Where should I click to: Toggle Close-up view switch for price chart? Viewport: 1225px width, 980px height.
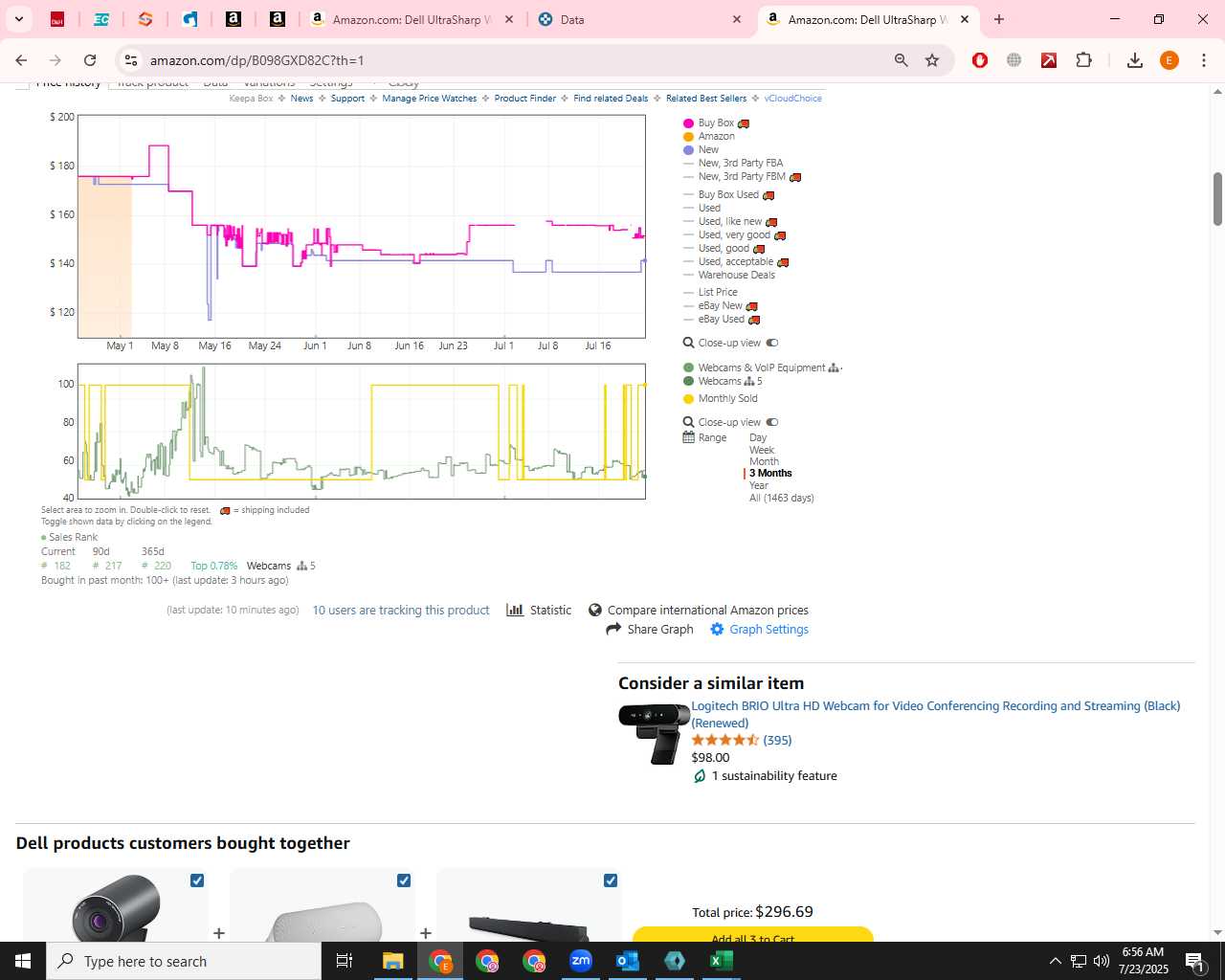point(772,343)
